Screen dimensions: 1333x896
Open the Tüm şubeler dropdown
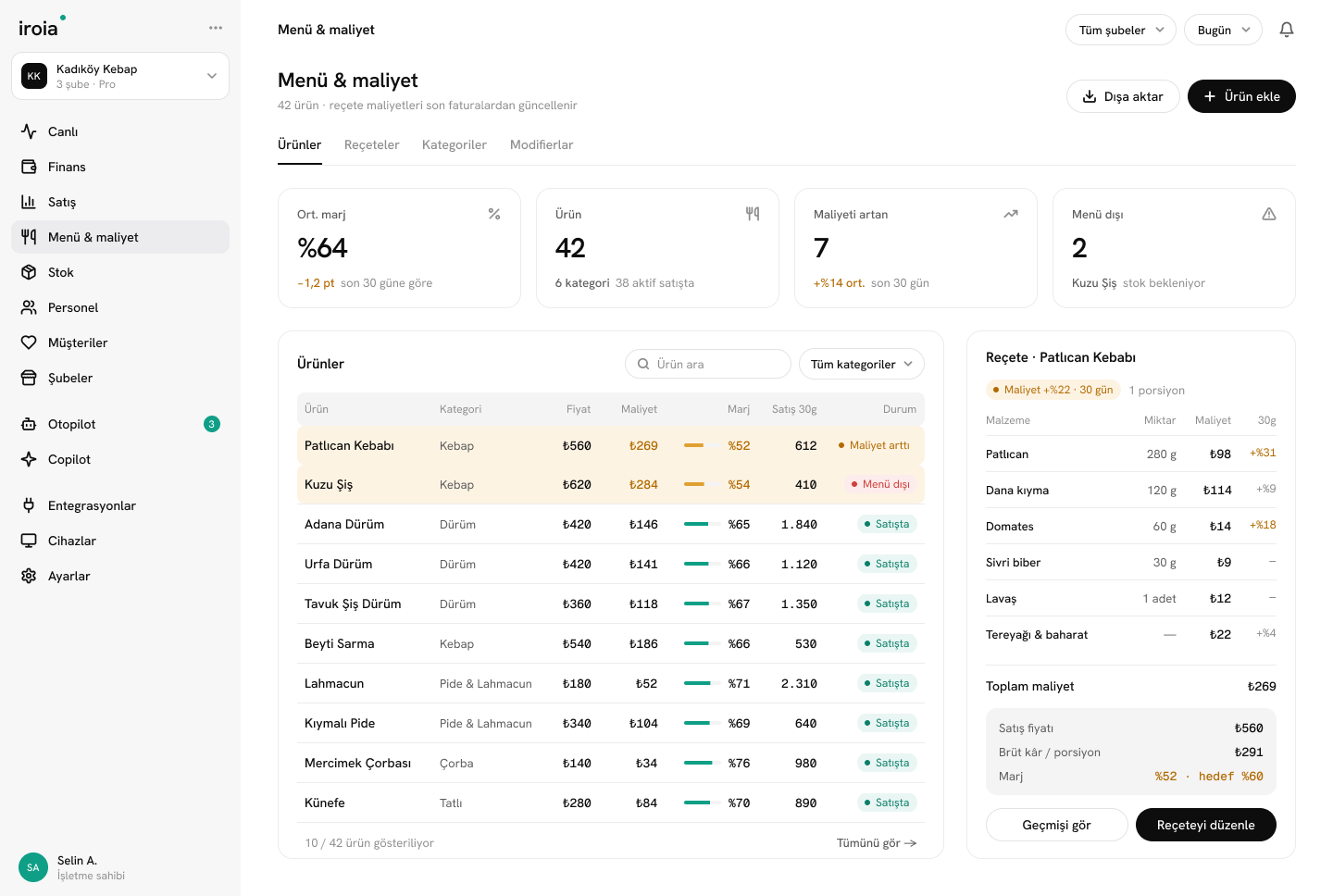[1121, 30]
